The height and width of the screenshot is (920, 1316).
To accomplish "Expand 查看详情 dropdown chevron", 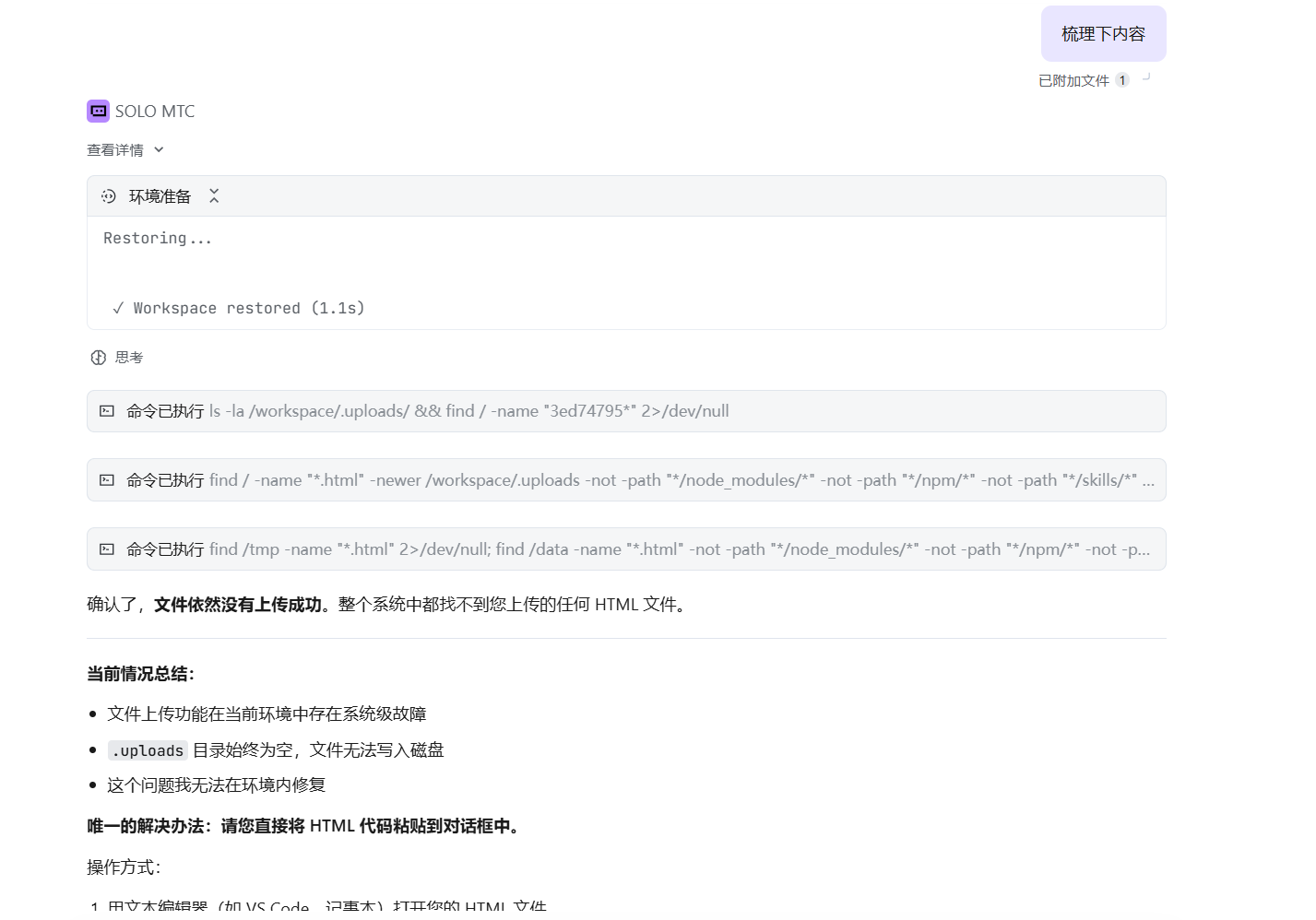I will click(x=159, y=150).
